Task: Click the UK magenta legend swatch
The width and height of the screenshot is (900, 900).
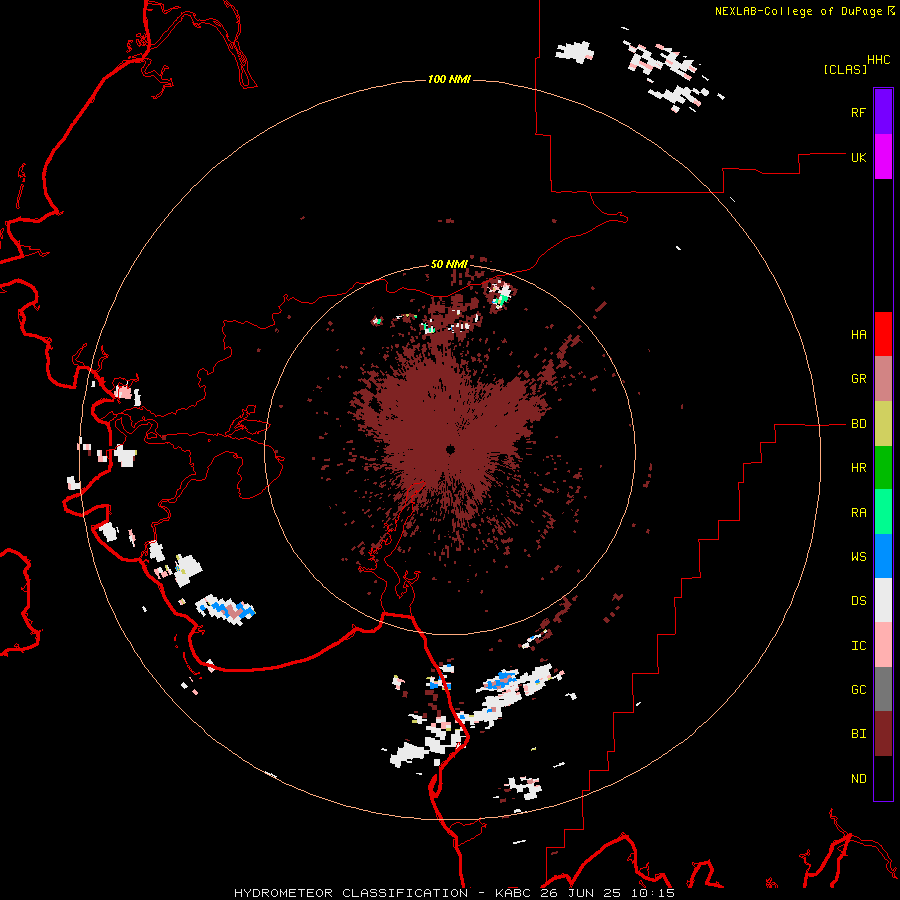Action: click(x=883, y=157)
